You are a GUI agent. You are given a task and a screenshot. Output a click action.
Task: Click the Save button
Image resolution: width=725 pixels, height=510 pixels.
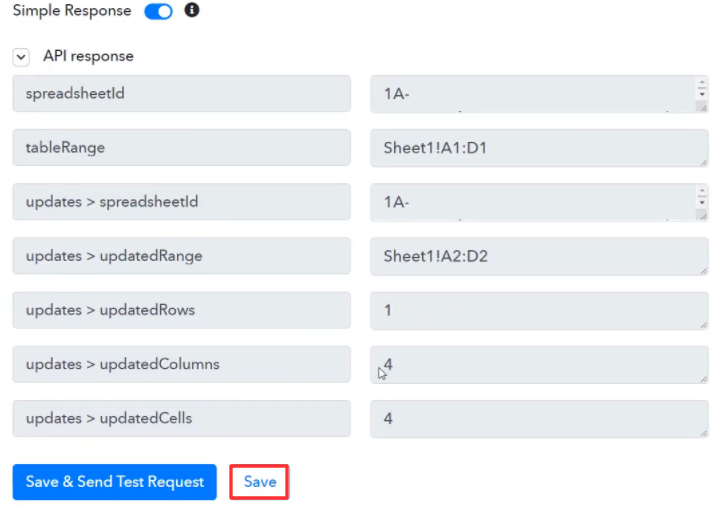coord(260,482)
